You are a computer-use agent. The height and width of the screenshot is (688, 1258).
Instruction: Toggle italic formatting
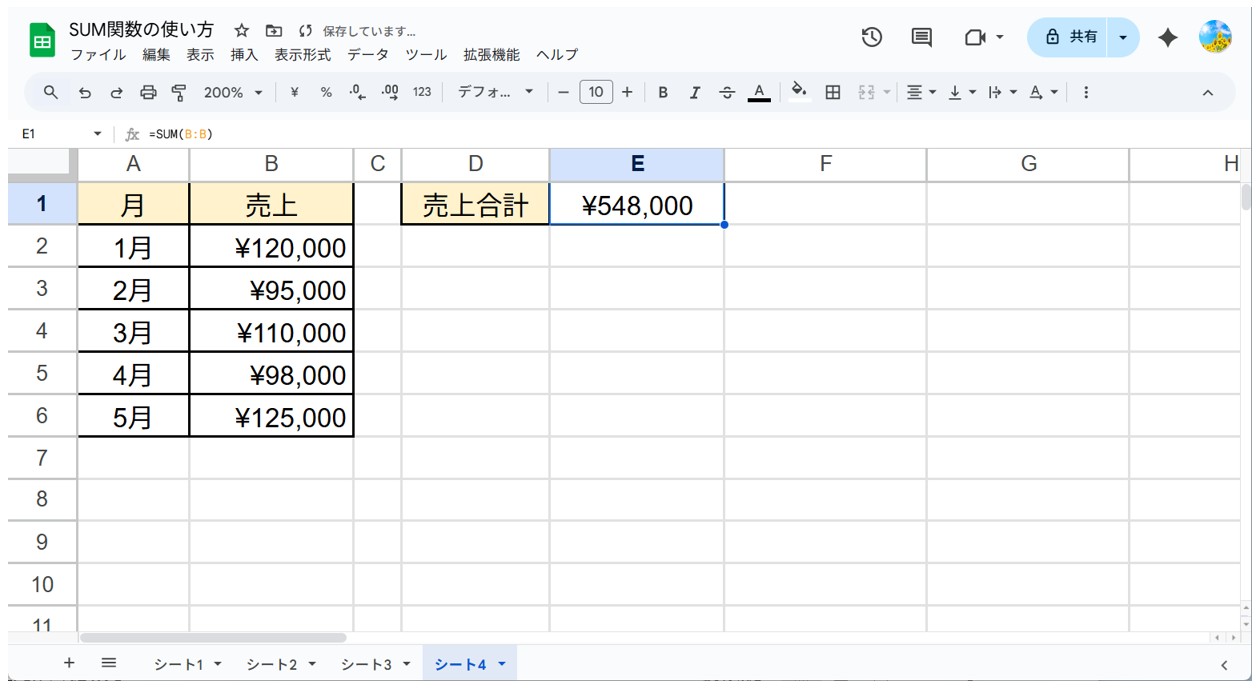click(x=695, y=92)
